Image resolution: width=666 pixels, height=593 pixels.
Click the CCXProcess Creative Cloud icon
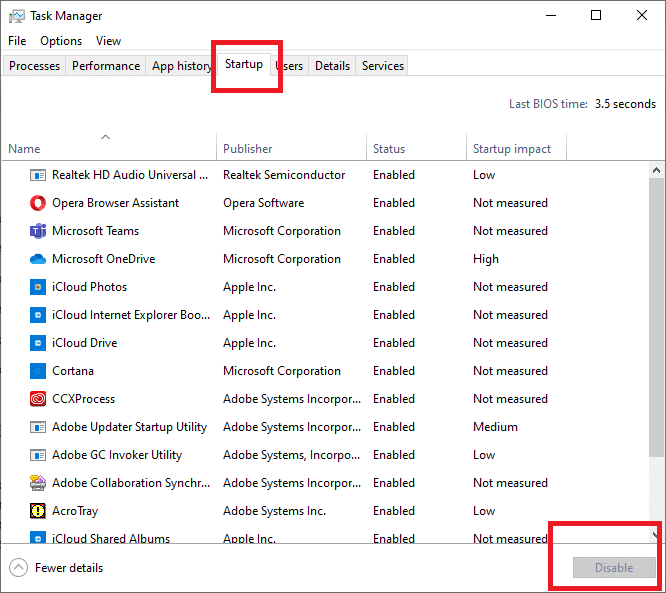(x=38, y=399)
